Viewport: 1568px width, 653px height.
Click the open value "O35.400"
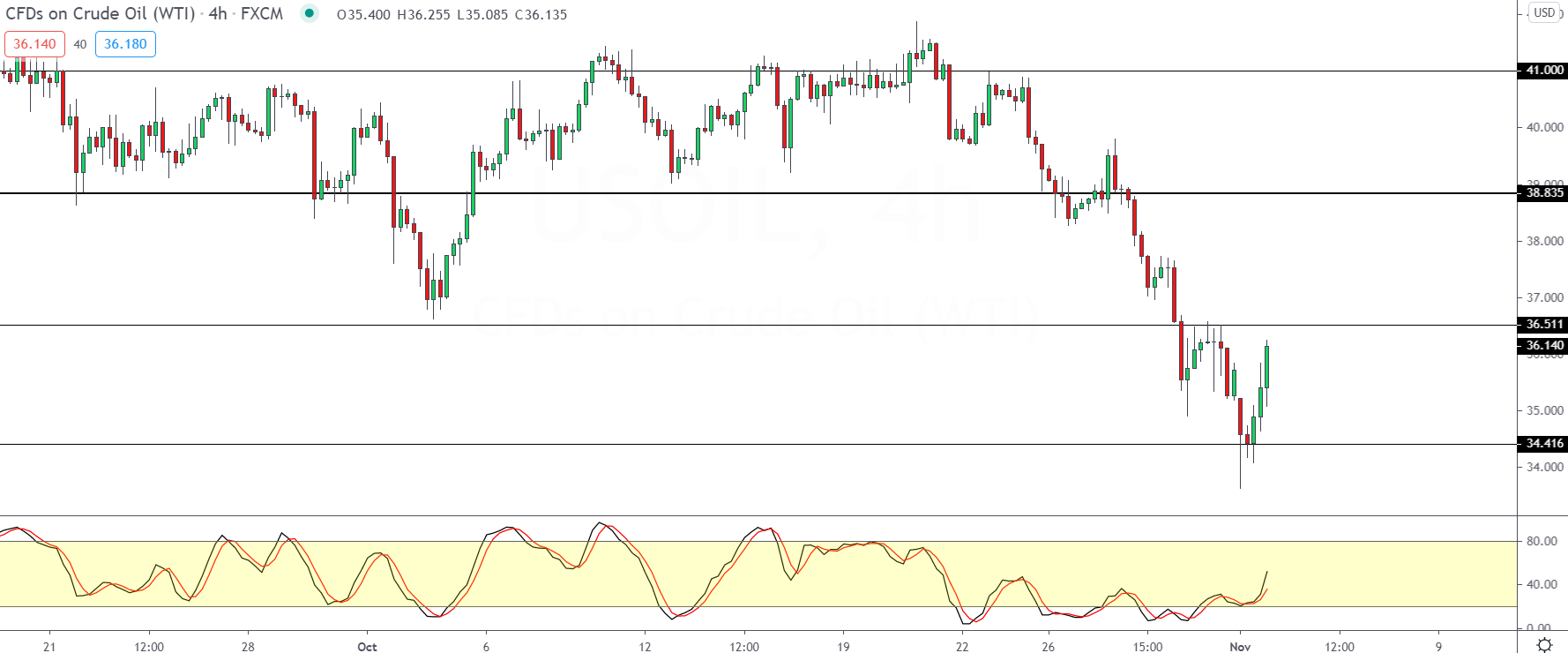pyautogui.click(x=363, y=15)
